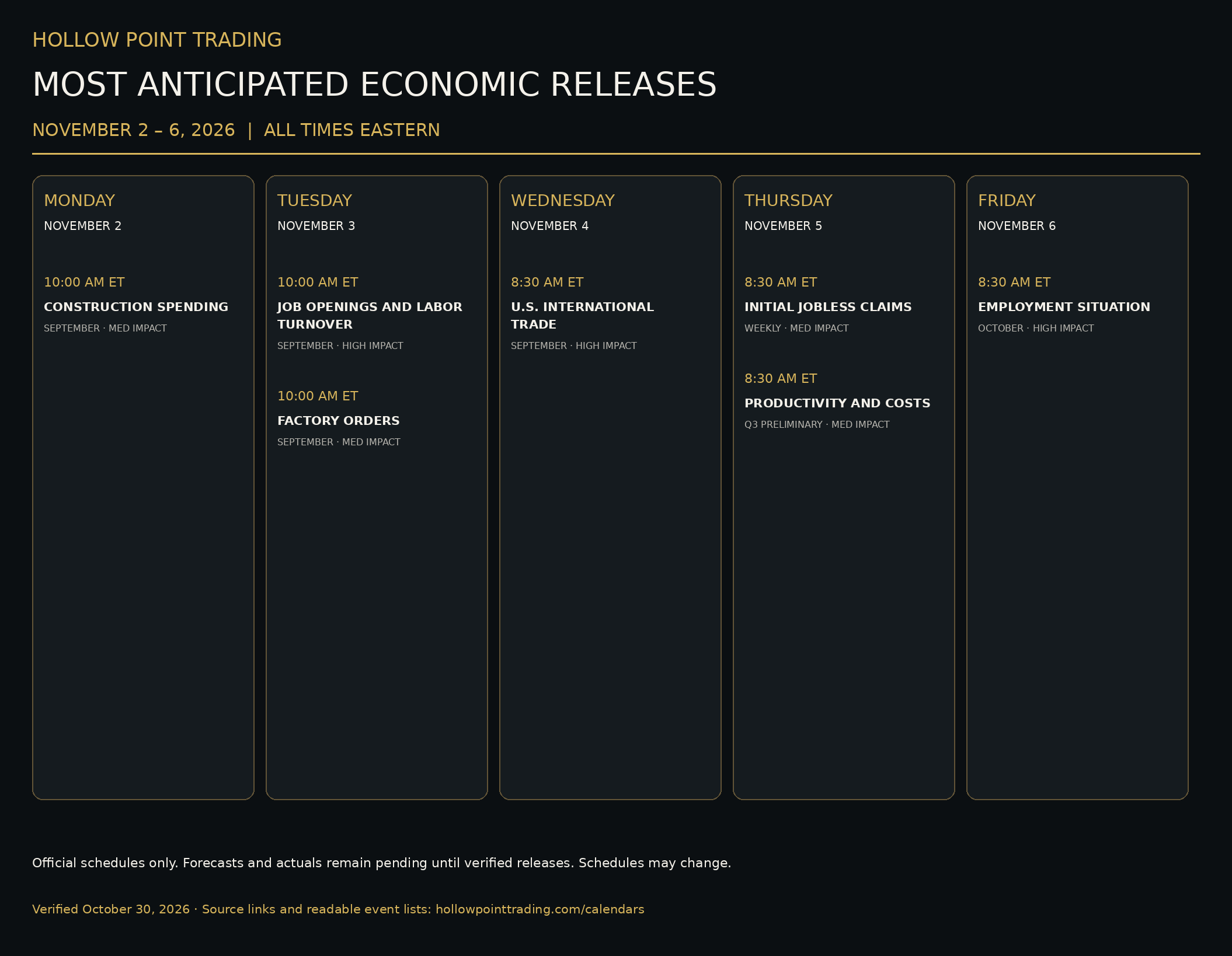Click SEPTEMBER · HIGH IMPACT under International Trade
The width and height of the screenshot is (1232, 956).
pos(574,346)
